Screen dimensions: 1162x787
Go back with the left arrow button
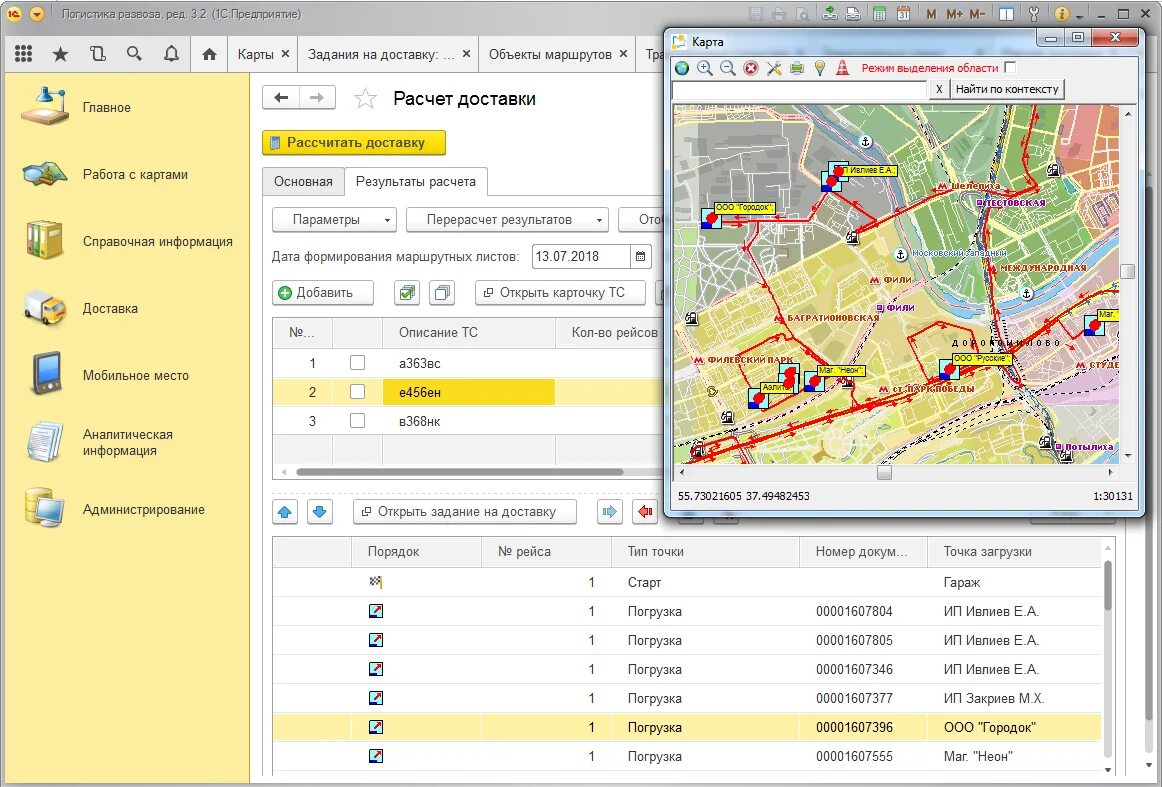coord(281,98)
